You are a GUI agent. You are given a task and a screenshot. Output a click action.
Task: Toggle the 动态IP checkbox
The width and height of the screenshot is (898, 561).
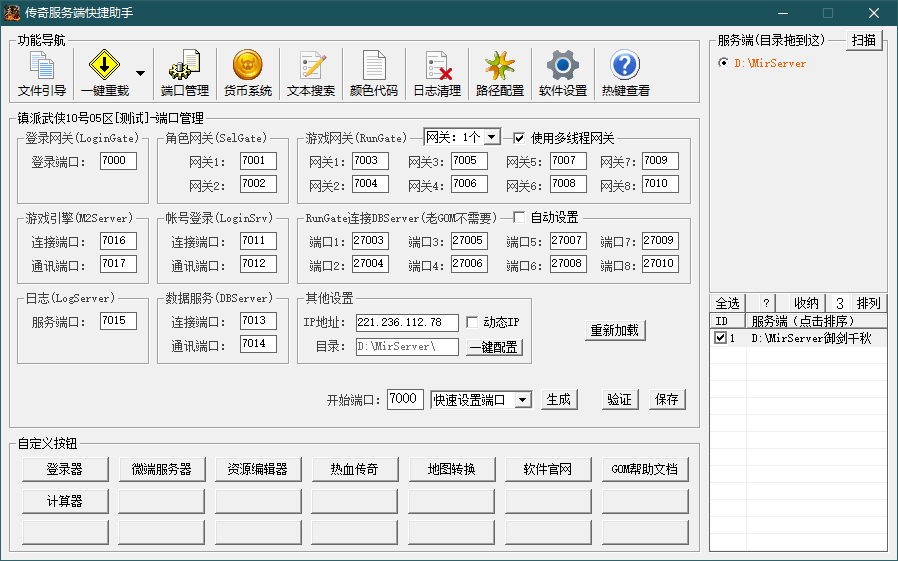(x=473, y=322)
